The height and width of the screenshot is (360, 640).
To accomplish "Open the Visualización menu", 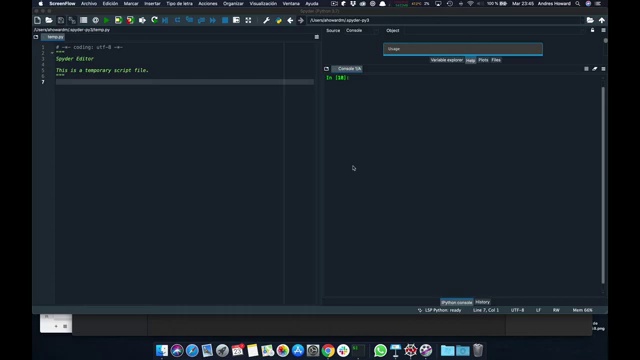I will point(263,3).
